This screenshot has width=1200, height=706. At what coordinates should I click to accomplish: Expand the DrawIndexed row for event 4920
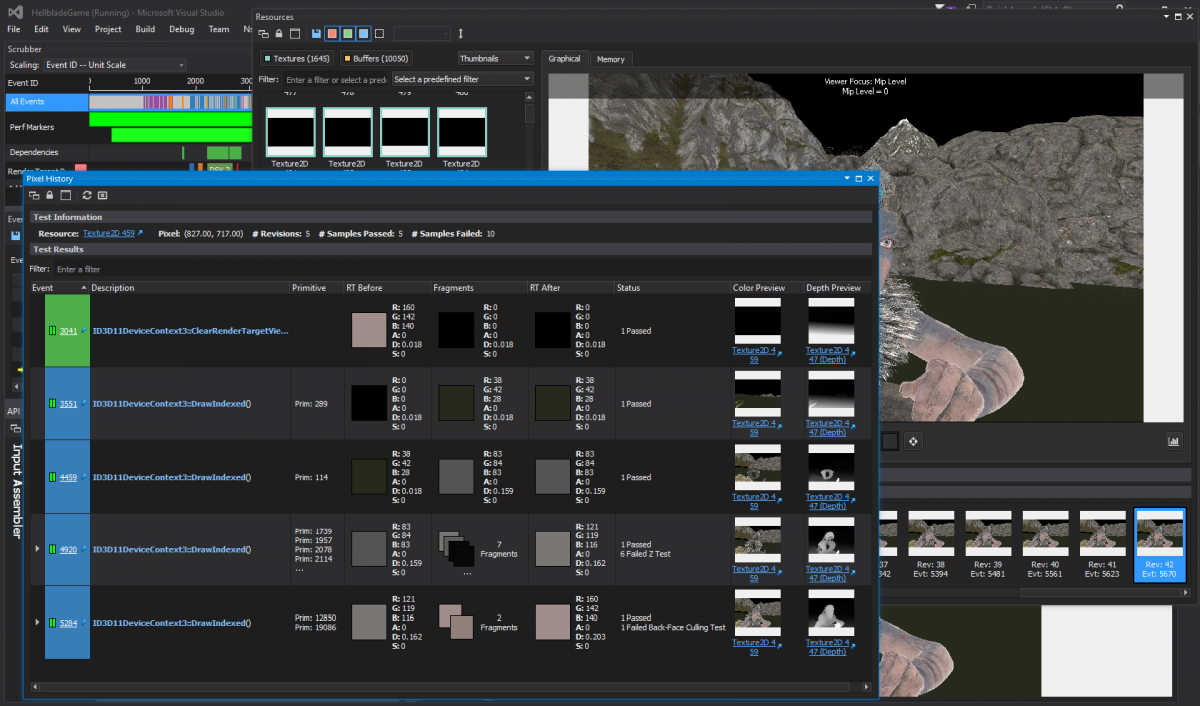click(36, 549)
